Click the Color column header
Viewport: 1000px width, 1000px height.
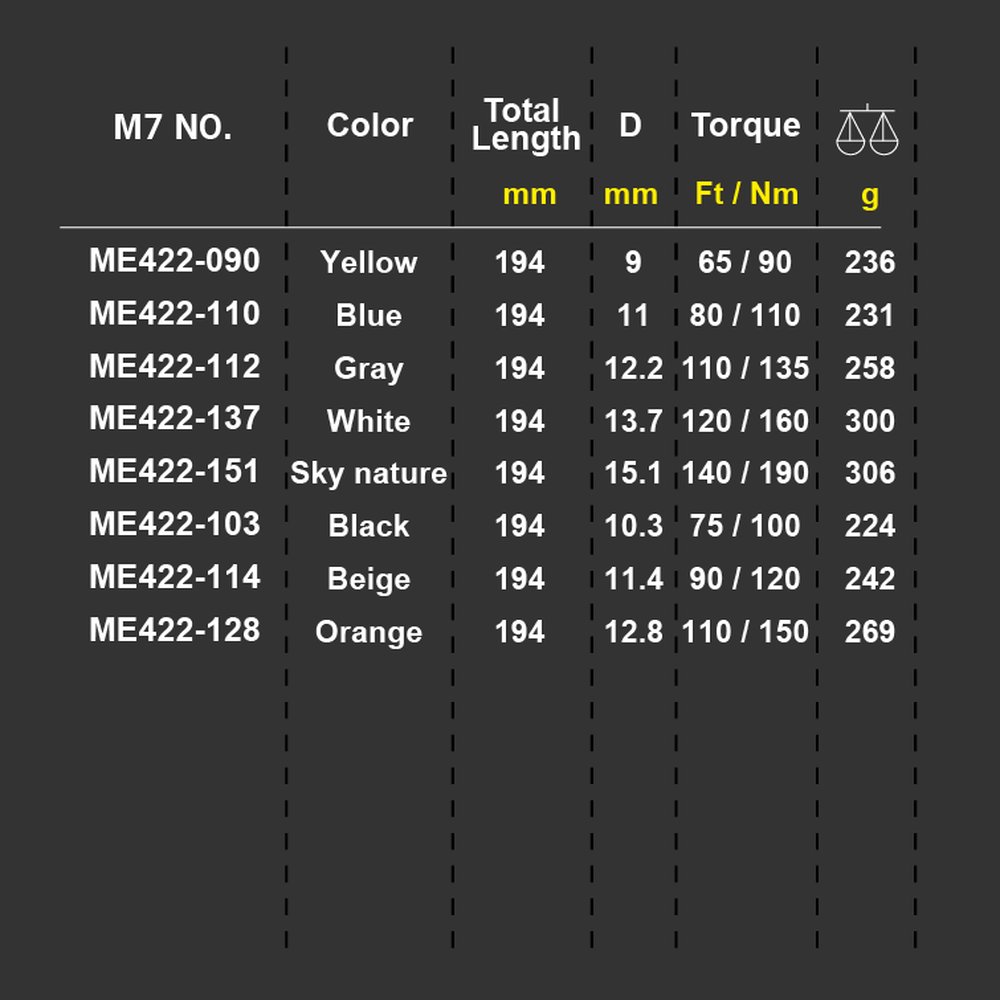370,125
